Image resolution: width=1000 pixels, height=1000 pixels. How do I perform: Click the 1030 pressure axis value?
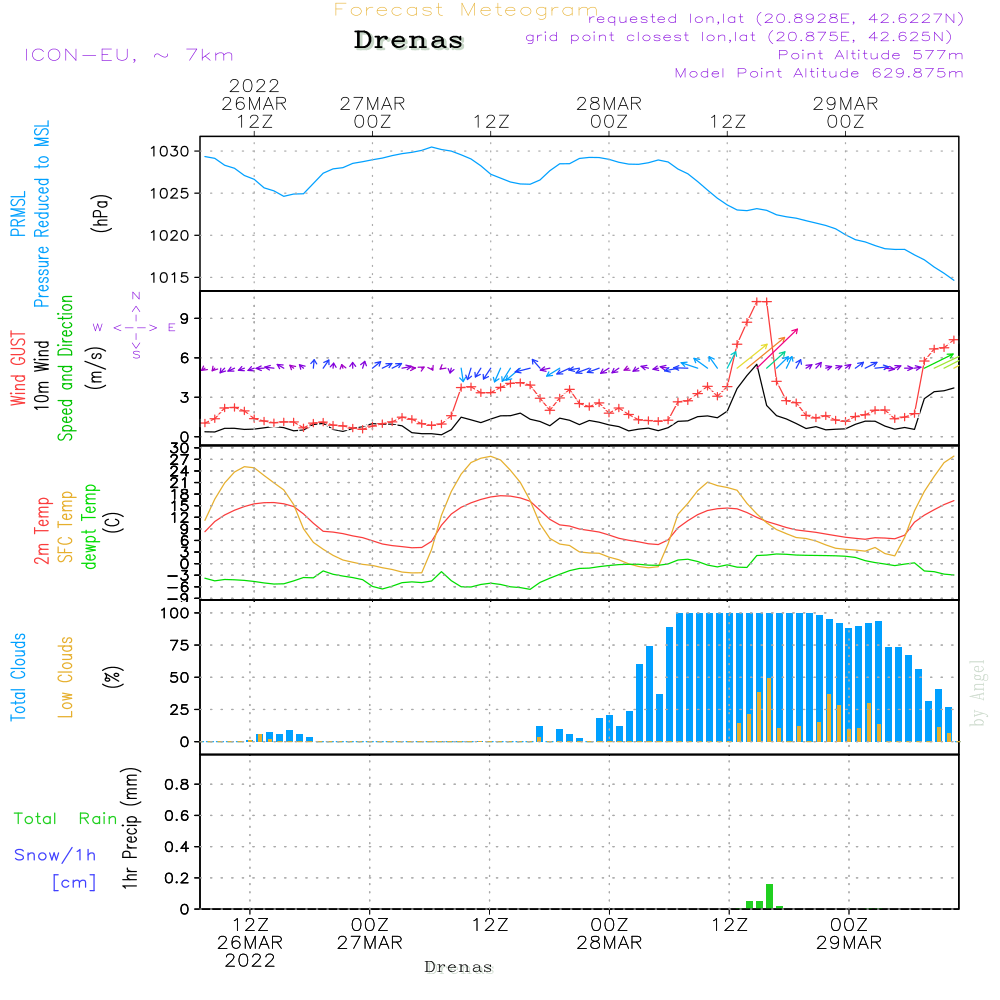(x=170, y=152)
